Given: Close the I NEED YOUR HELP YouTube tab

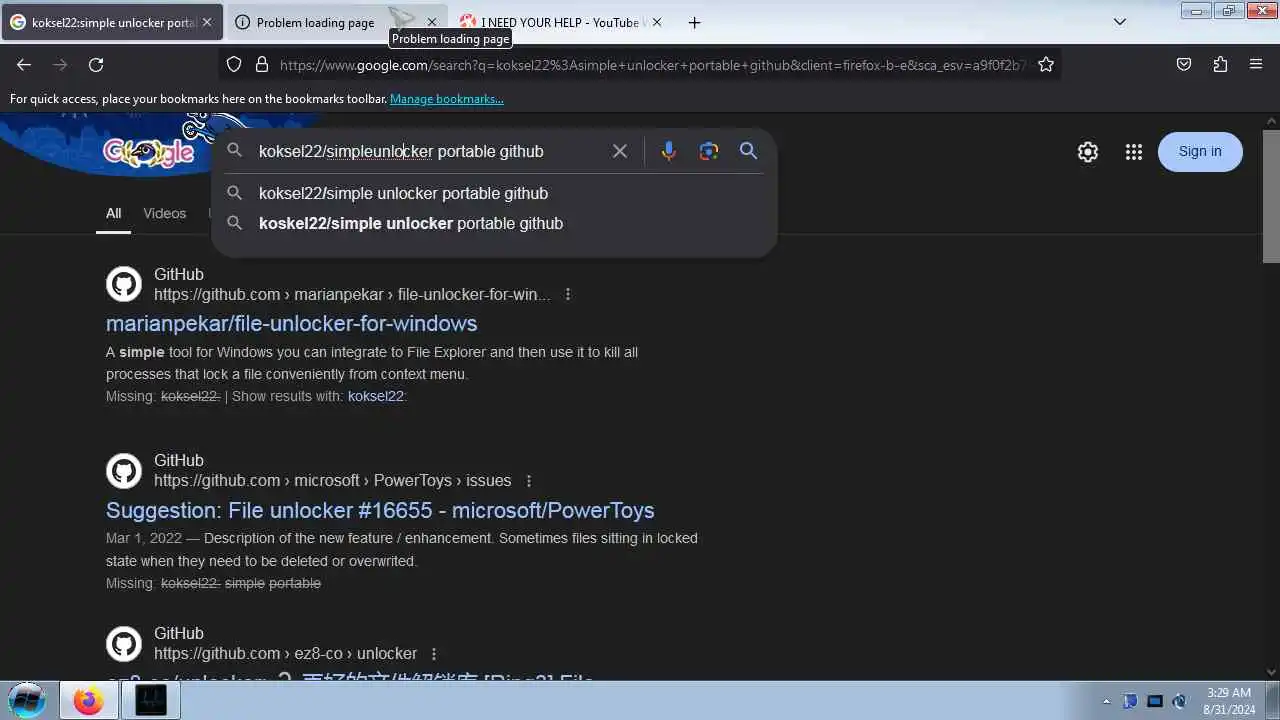Looking at the screenshot, I should point(657,22).
